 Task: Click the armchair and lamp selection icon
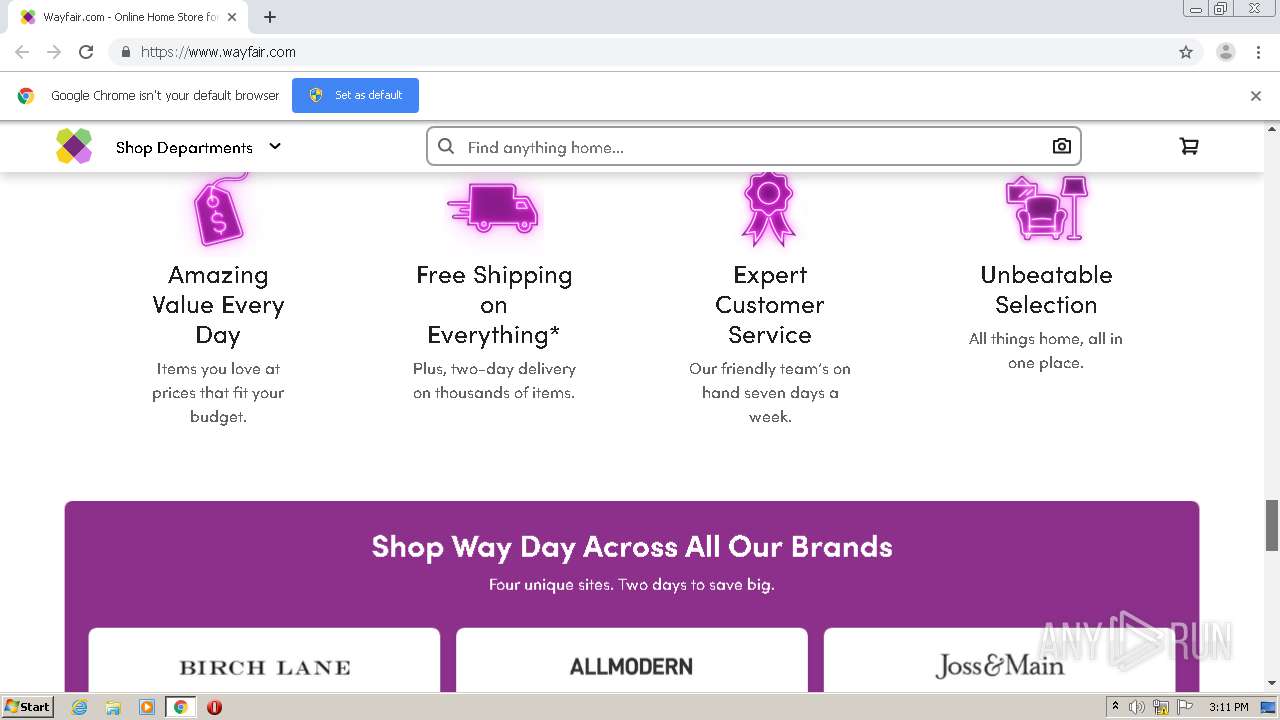[x=1046, y=208]
